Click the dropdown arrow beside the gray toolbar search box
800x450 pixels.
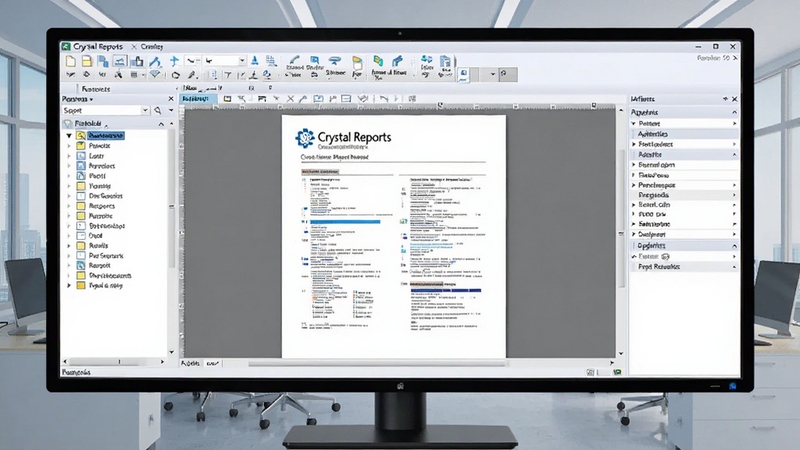[x=493, y=74]
